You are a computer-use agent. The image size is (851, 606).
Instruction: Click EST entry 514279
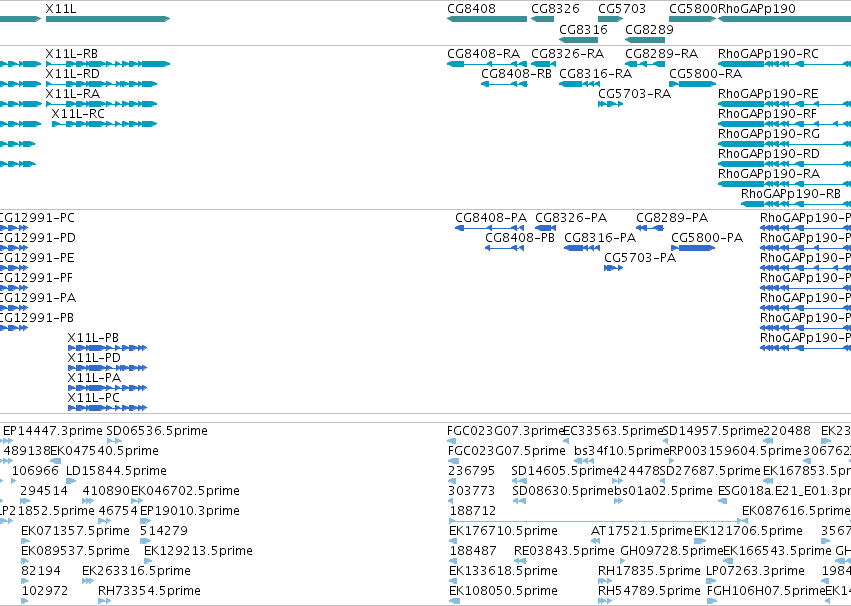[x=164, y=531]
